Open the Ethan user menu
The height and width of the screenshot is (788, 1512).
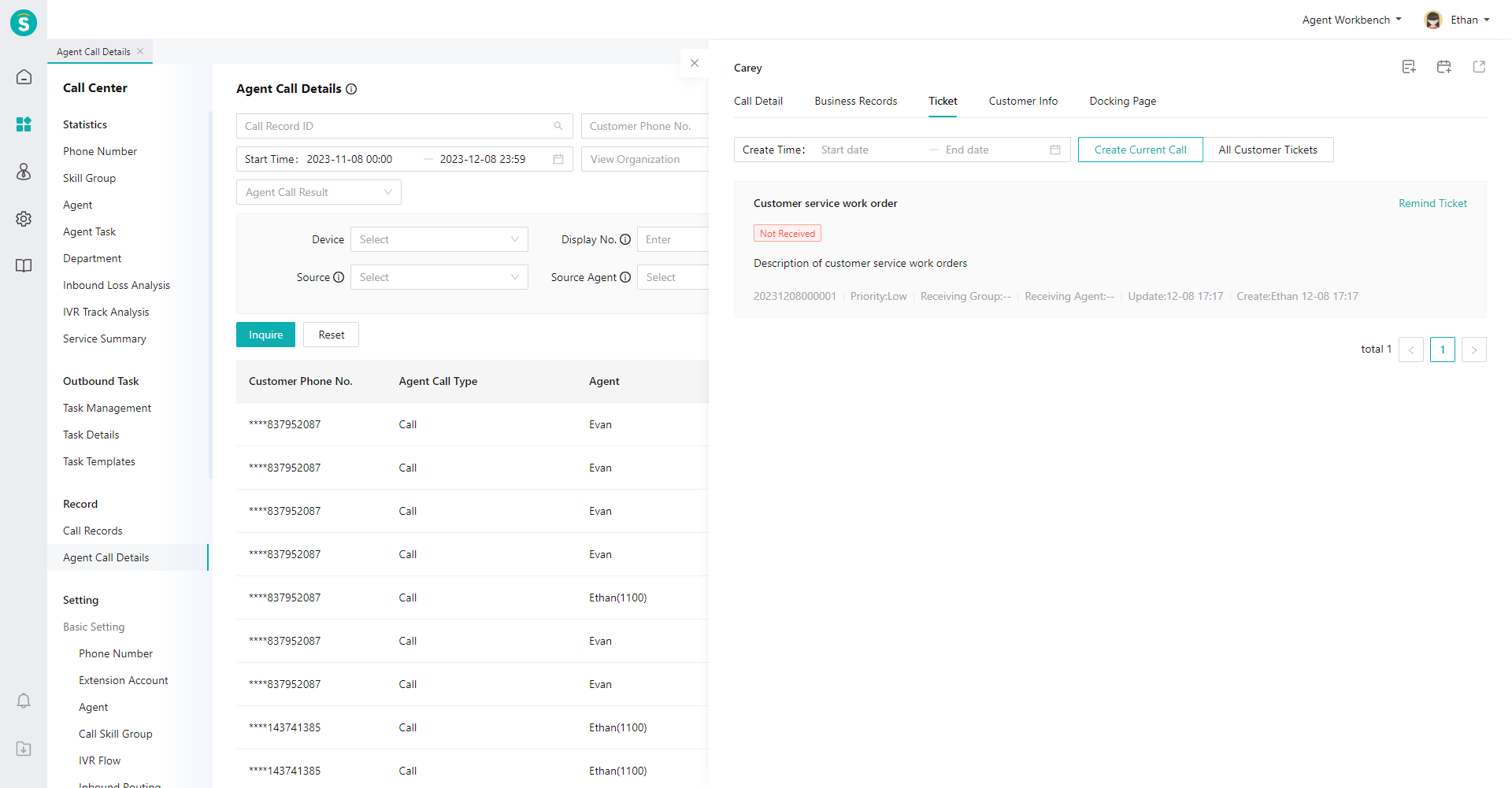(1470, 20)
